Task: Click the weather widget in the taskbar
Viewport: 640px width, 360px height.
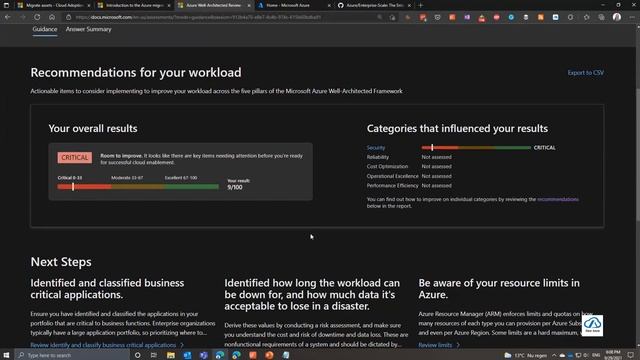Action: [527, 355]
